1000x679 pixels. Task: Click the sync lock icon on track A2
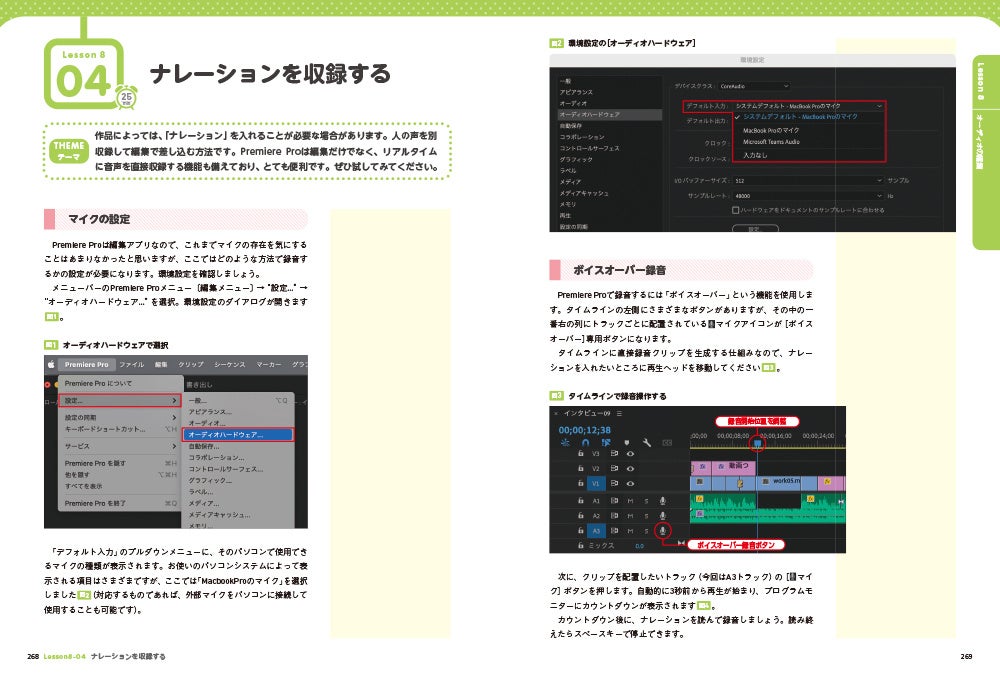pos(614,516)
